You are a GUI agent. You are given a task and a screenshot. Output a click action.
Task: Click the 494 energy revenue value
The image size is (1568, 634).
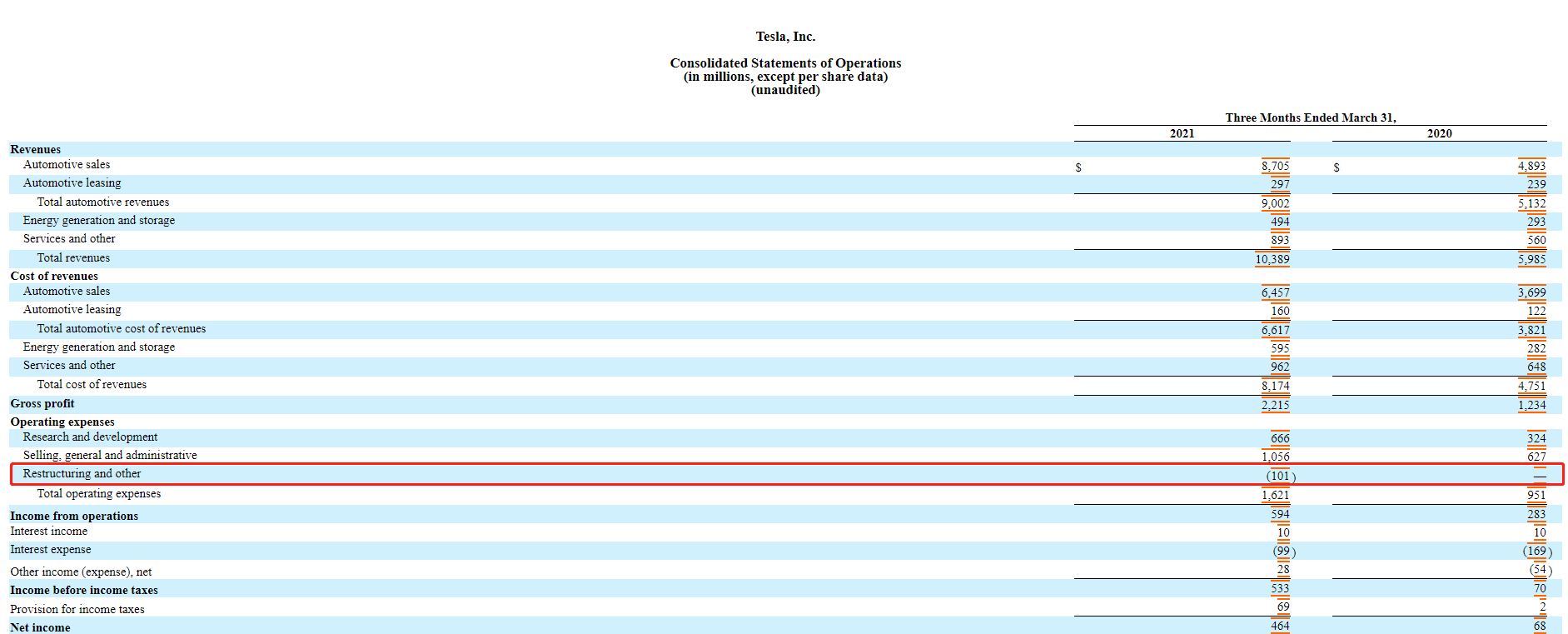point(1280,222)
